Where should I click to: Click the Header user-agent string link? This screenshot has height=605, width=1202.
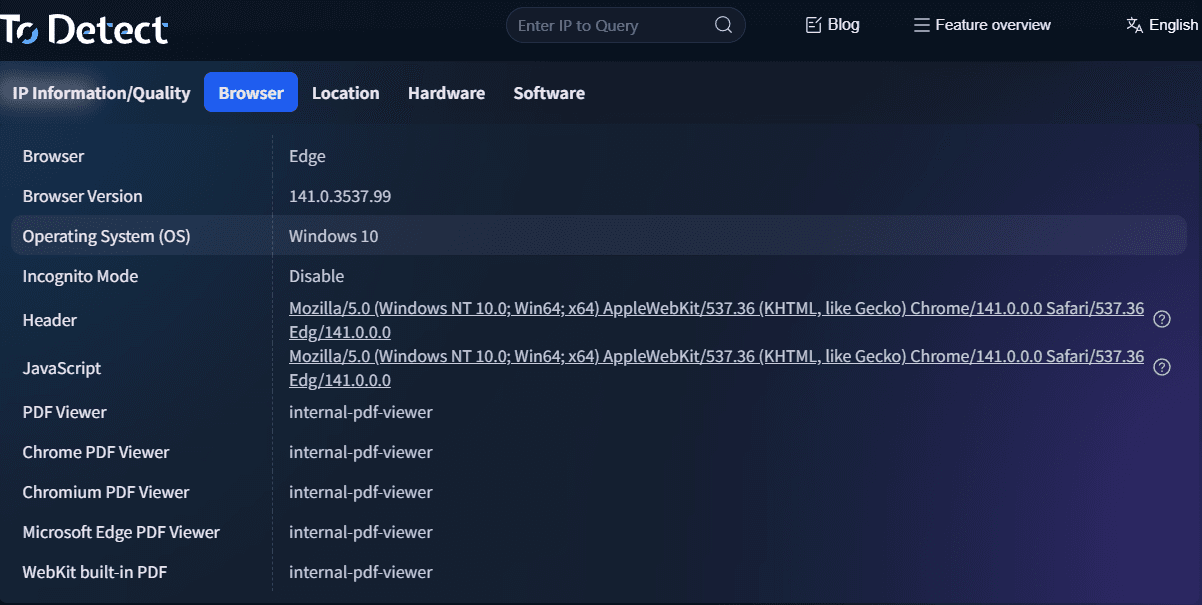tap(715, 309)
